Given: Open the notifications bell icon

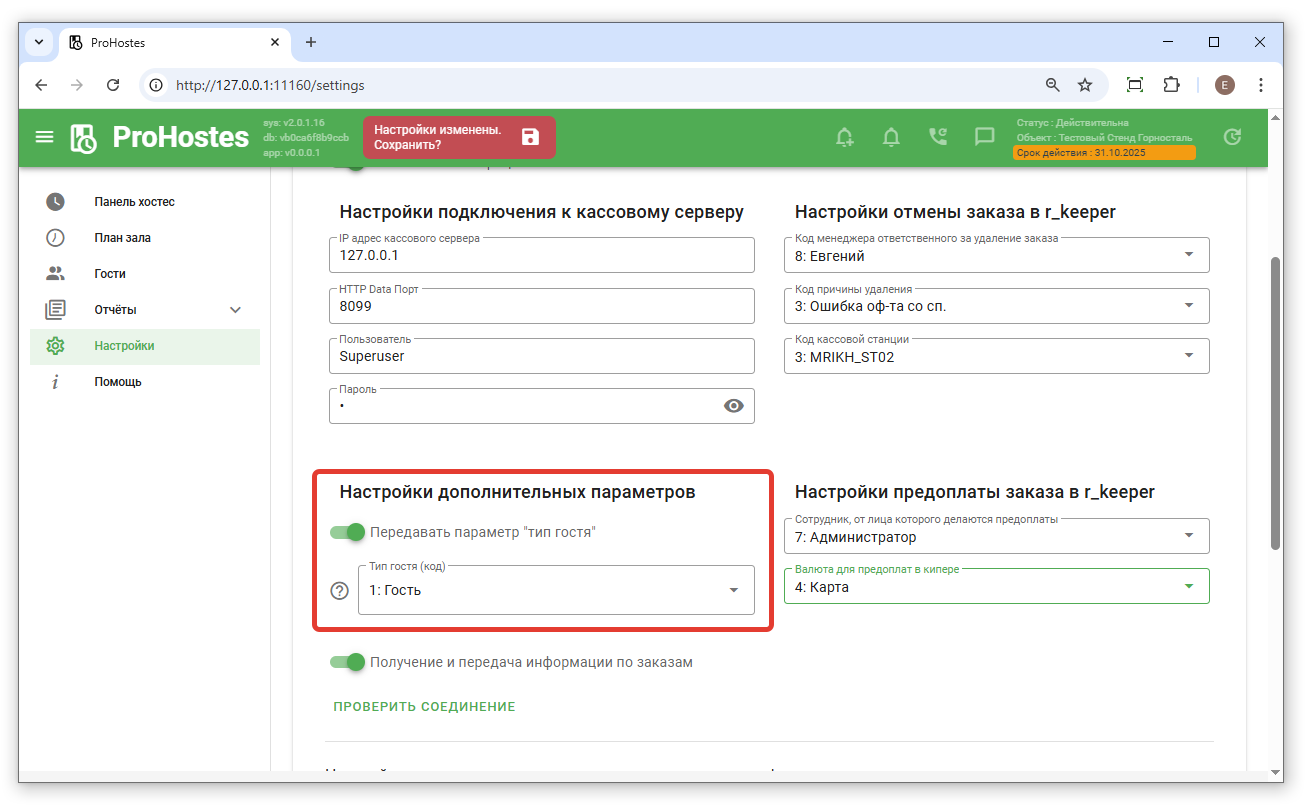Looking at the screenshot, I should [x=891, y=137].
